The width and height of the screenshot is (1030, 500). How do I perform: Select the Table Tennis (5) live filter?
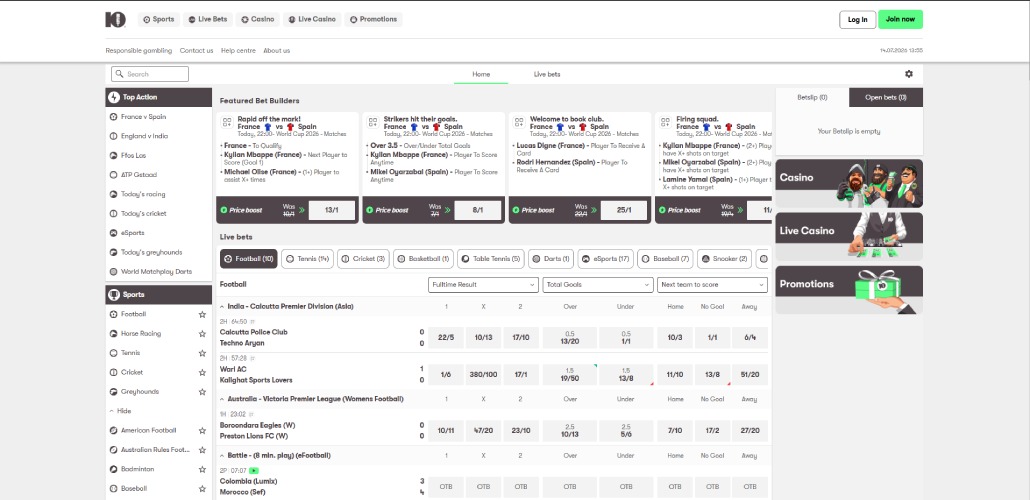[491, 259]
